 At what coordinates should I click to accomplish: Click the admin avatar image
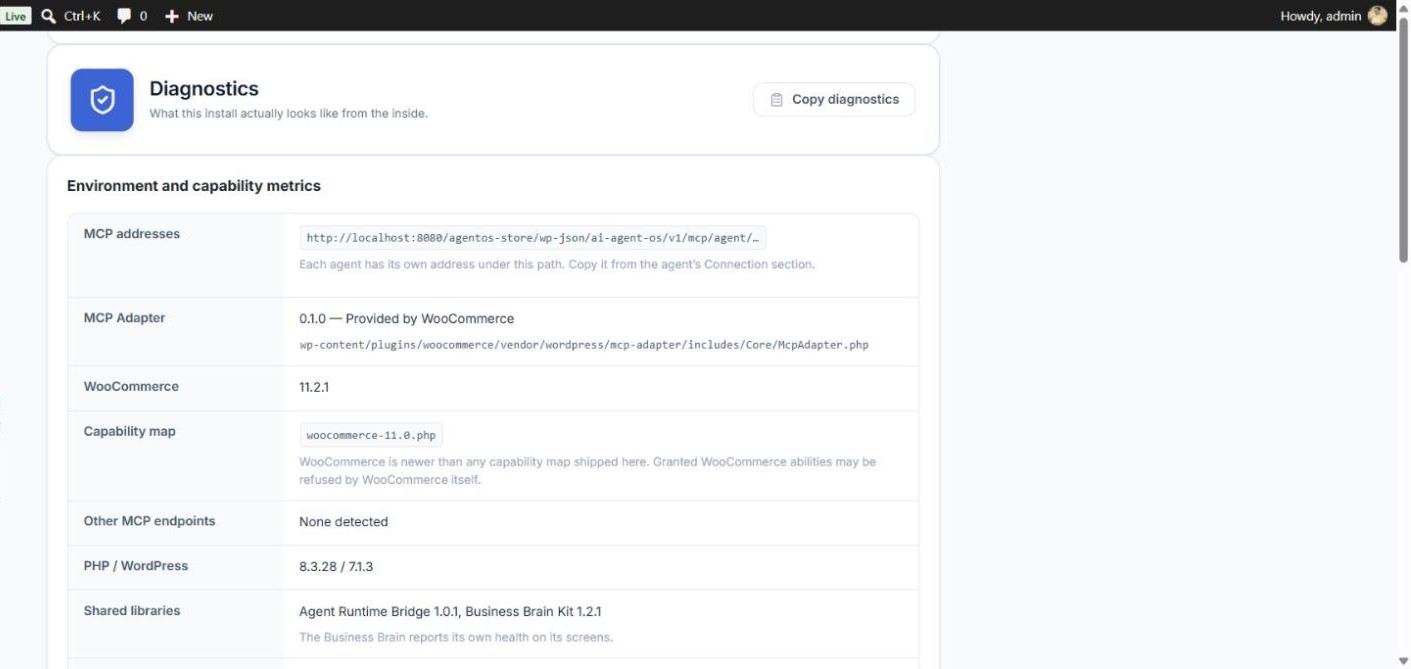[x=1378, y=16]
